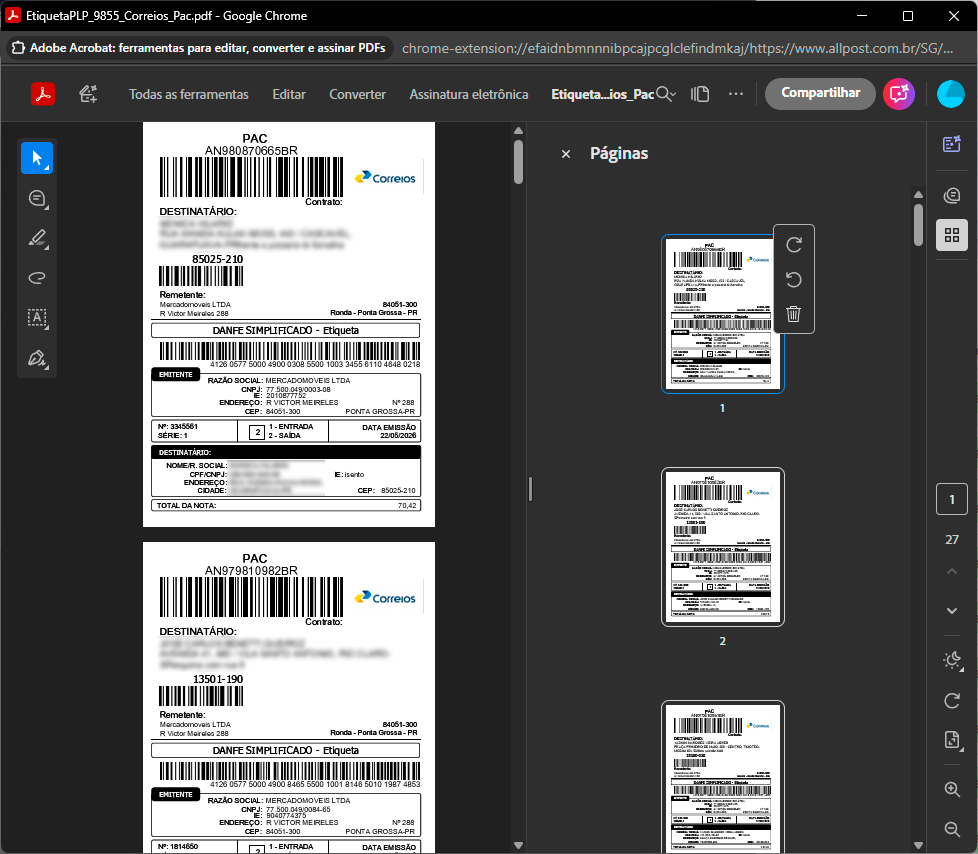Select page 2 thumbnail

point(722,547)
